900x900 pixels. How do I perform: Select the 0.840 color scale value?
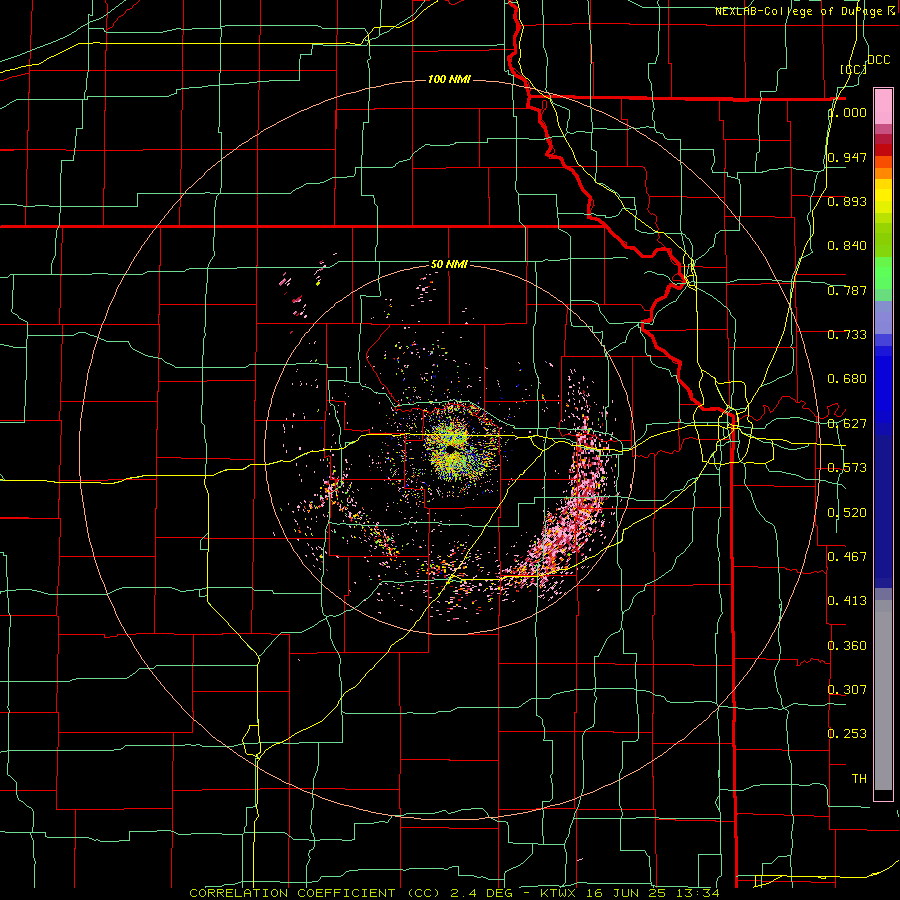click(847, 246)
